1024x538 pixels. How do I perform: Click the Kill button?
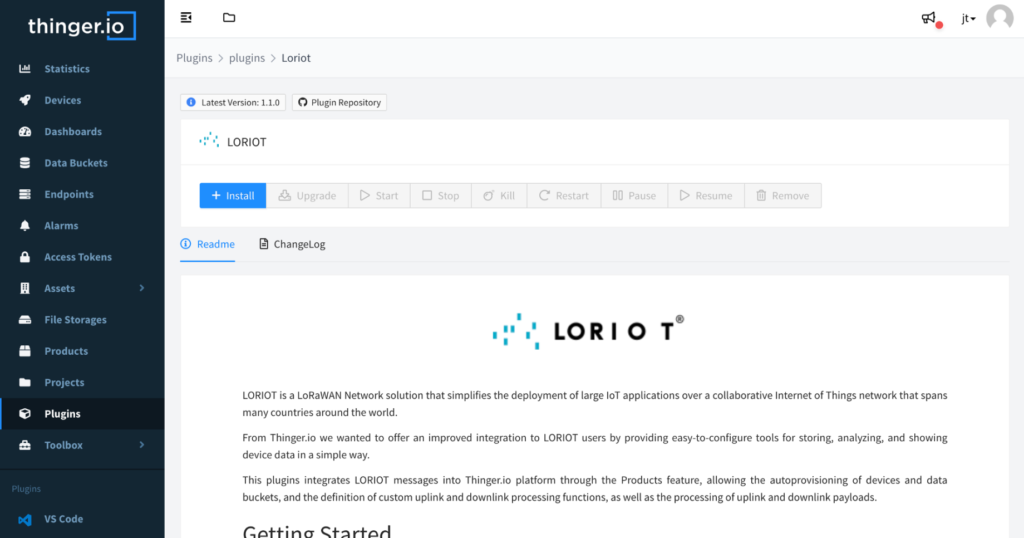pyautogui.click(x=499, y=195)
